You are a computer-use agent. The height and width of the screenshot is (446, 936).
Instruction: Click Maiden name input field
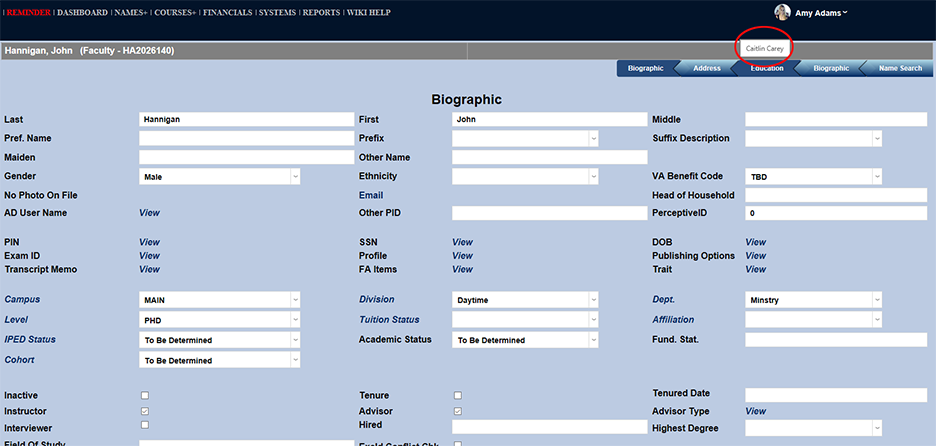(x=247, y=158)
